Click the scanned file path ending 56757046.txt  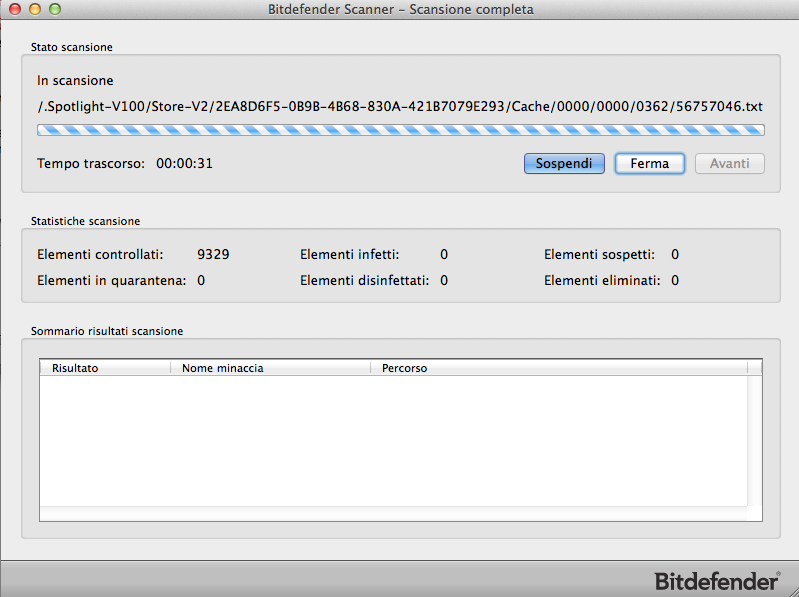pyautogui.click(x=400, y=106)
